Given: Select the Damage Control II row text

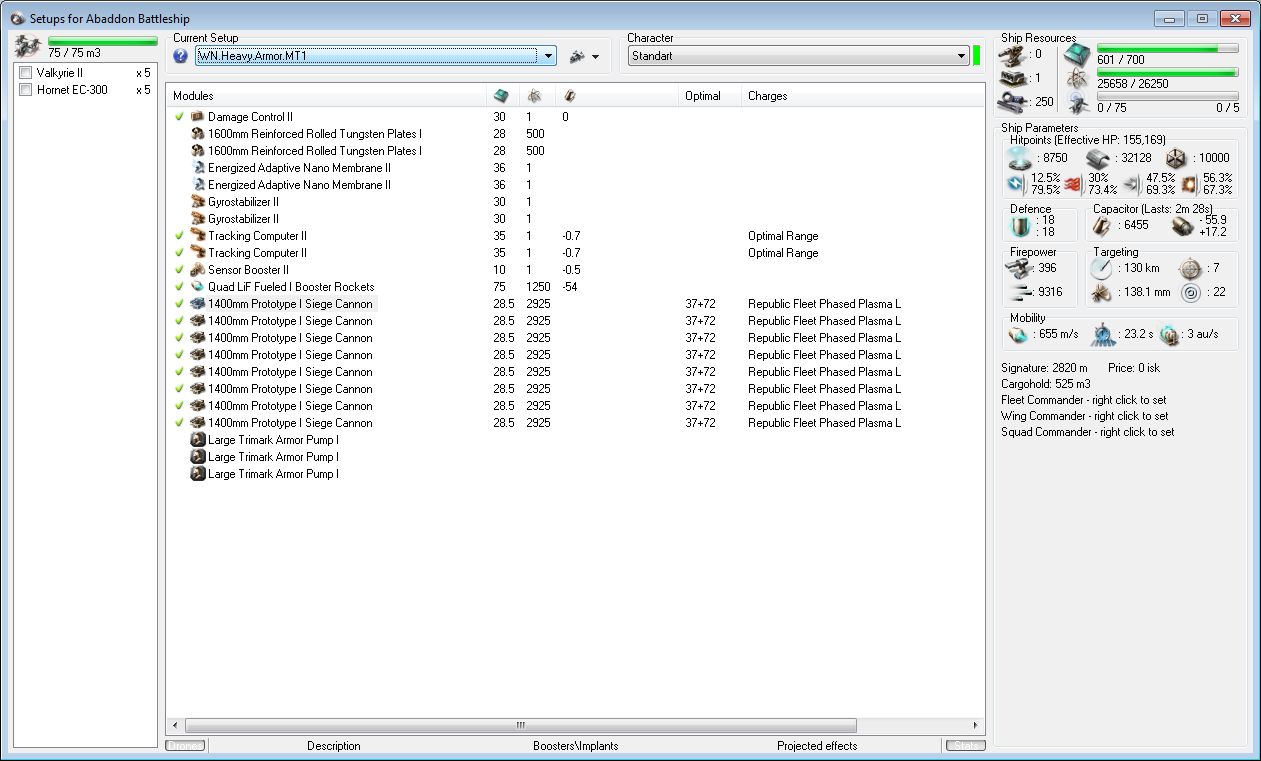Looking at the screenshot, I should point(250,117).
